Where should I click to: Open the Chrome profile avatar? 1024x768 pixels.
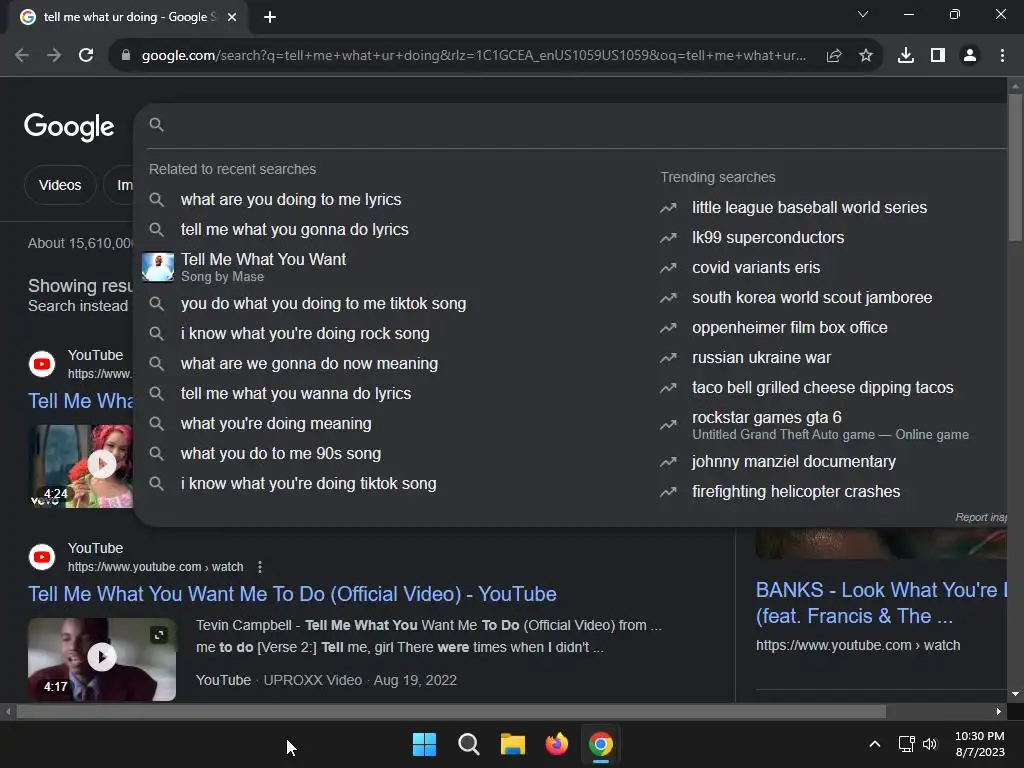click(x=970, y=56)
